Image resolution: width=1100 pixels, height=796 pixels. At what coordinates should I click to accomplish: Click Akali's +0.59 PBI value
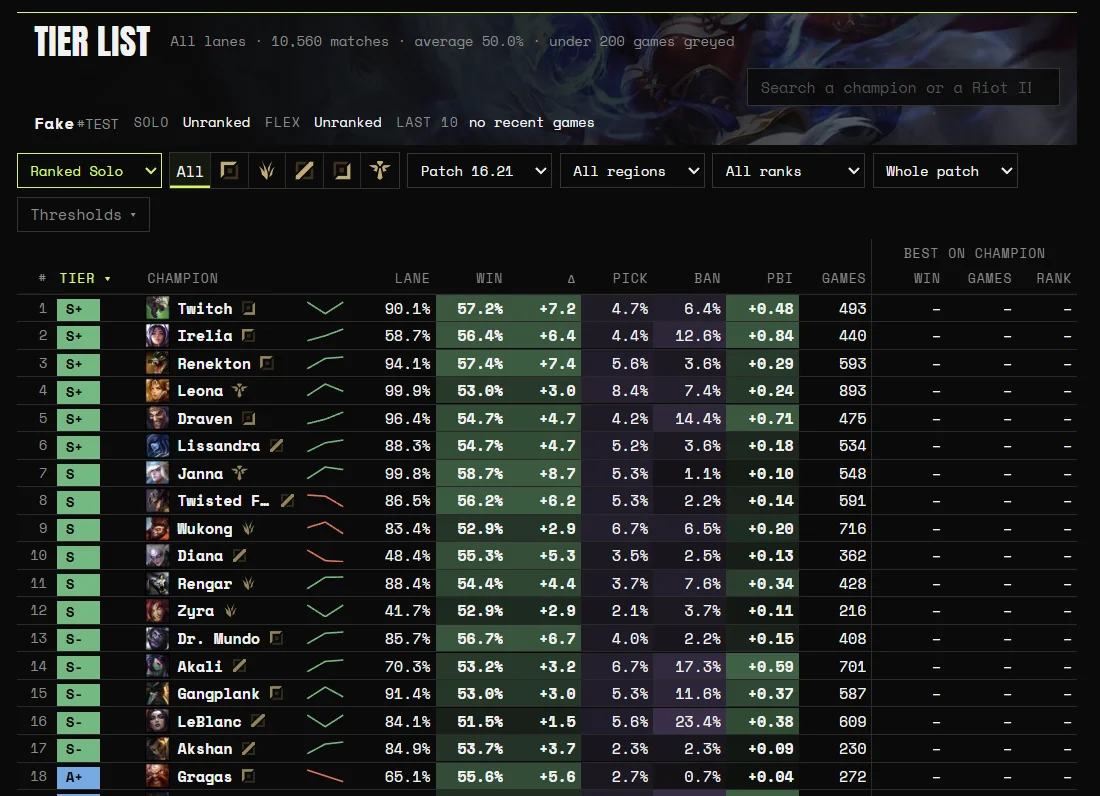click(x=770, y=666)
